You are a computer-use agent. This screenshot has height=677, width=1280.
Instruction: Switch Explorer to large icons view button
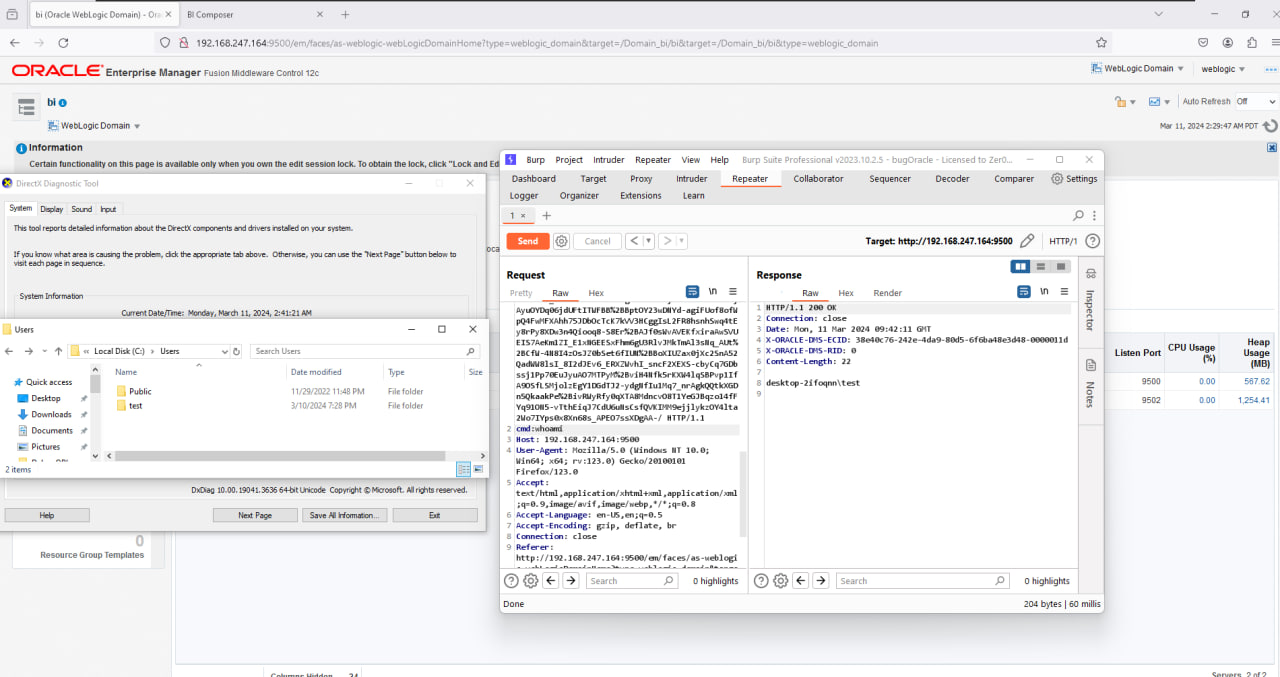[x=477, y=469]
